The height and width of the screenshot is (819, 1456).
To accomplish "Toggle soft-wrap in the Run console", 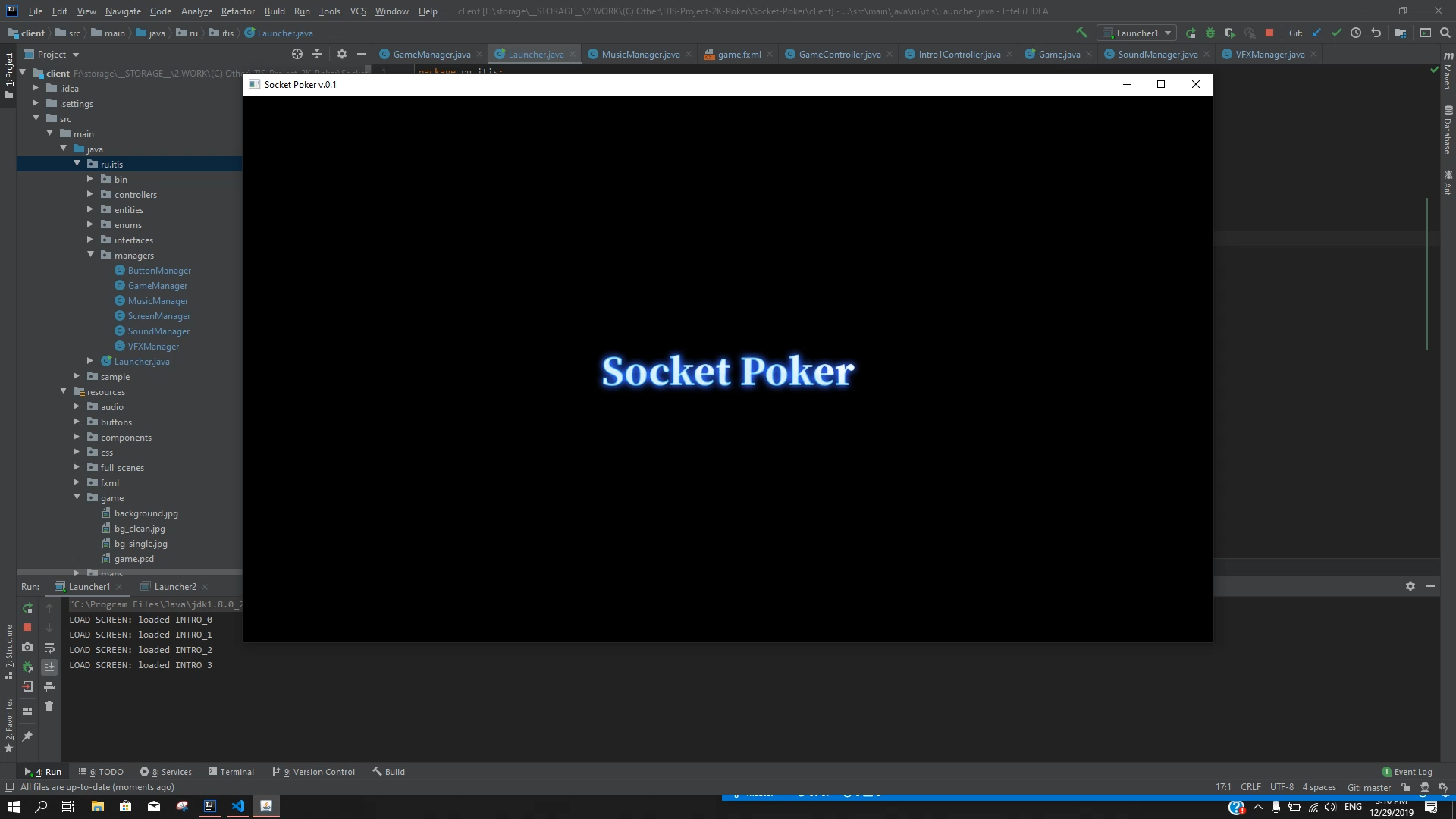I will coord(49,648).
